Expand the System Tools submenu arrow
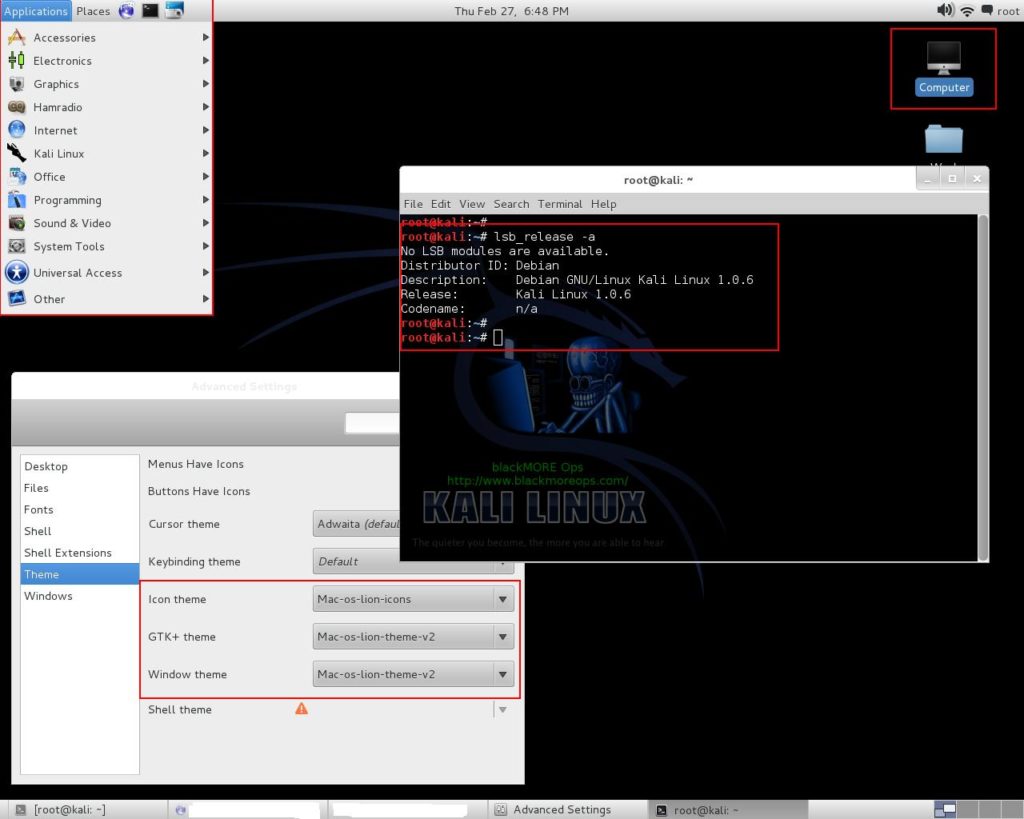 coord(206,246)
